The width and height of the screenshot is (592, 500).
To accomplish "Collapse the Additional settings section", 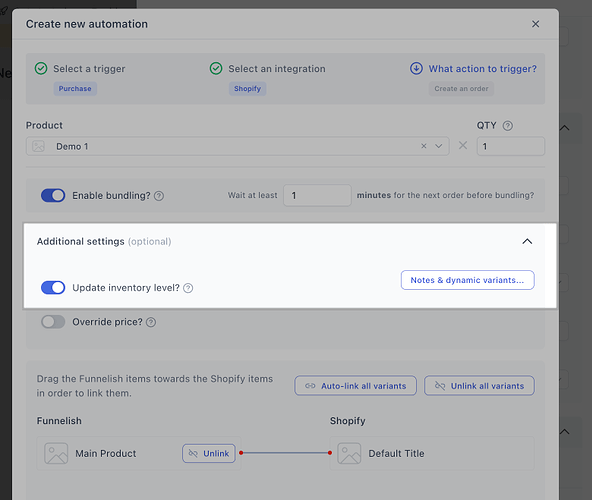I will [527, 241].
